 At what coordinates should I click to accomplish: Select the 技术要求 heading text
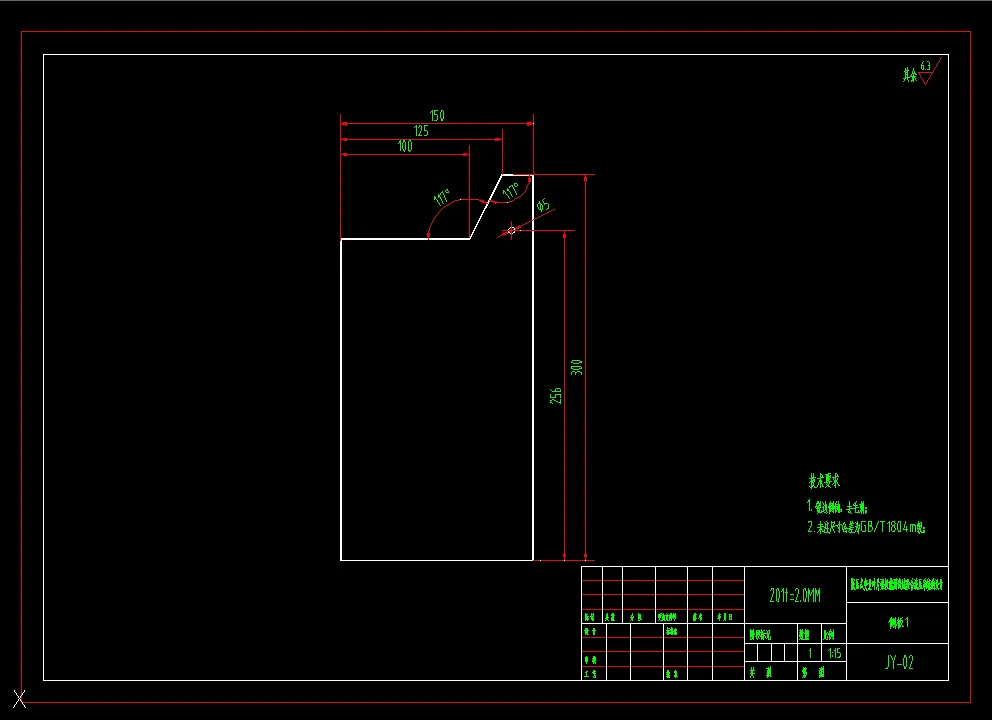[x=824, y=481]
